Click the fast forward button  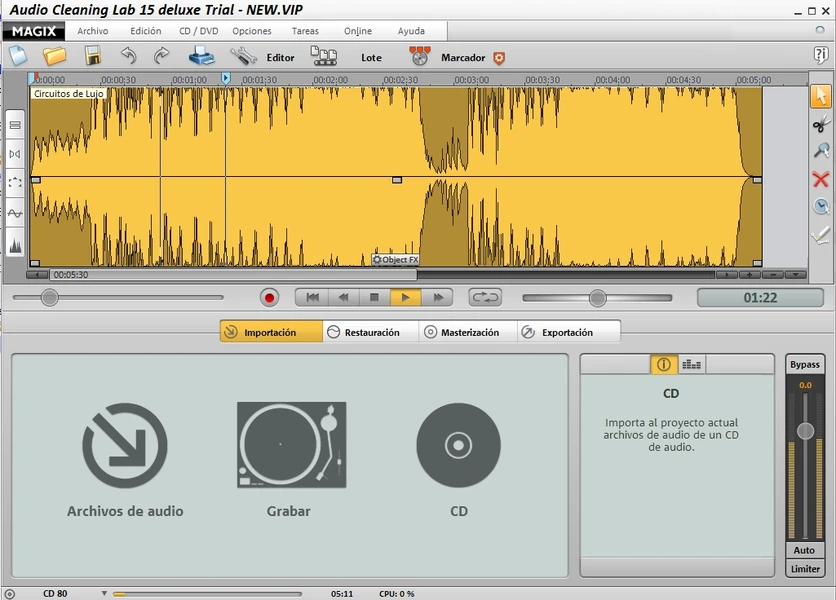(437, 298)
